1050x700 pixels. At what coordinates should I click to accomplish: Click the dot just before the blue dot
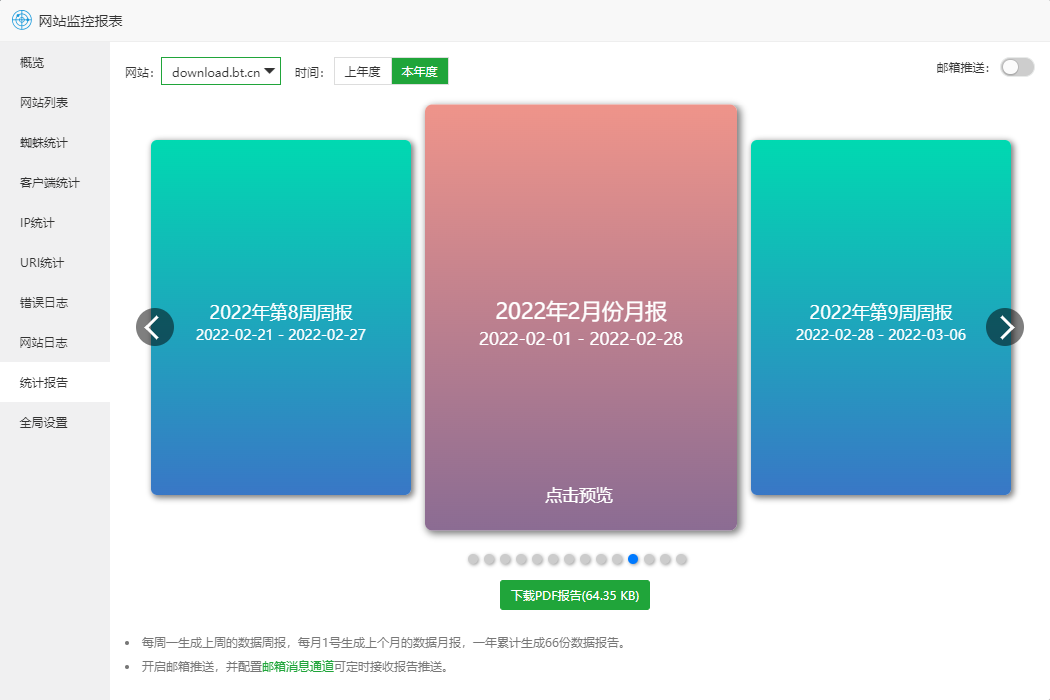[617, 559]
